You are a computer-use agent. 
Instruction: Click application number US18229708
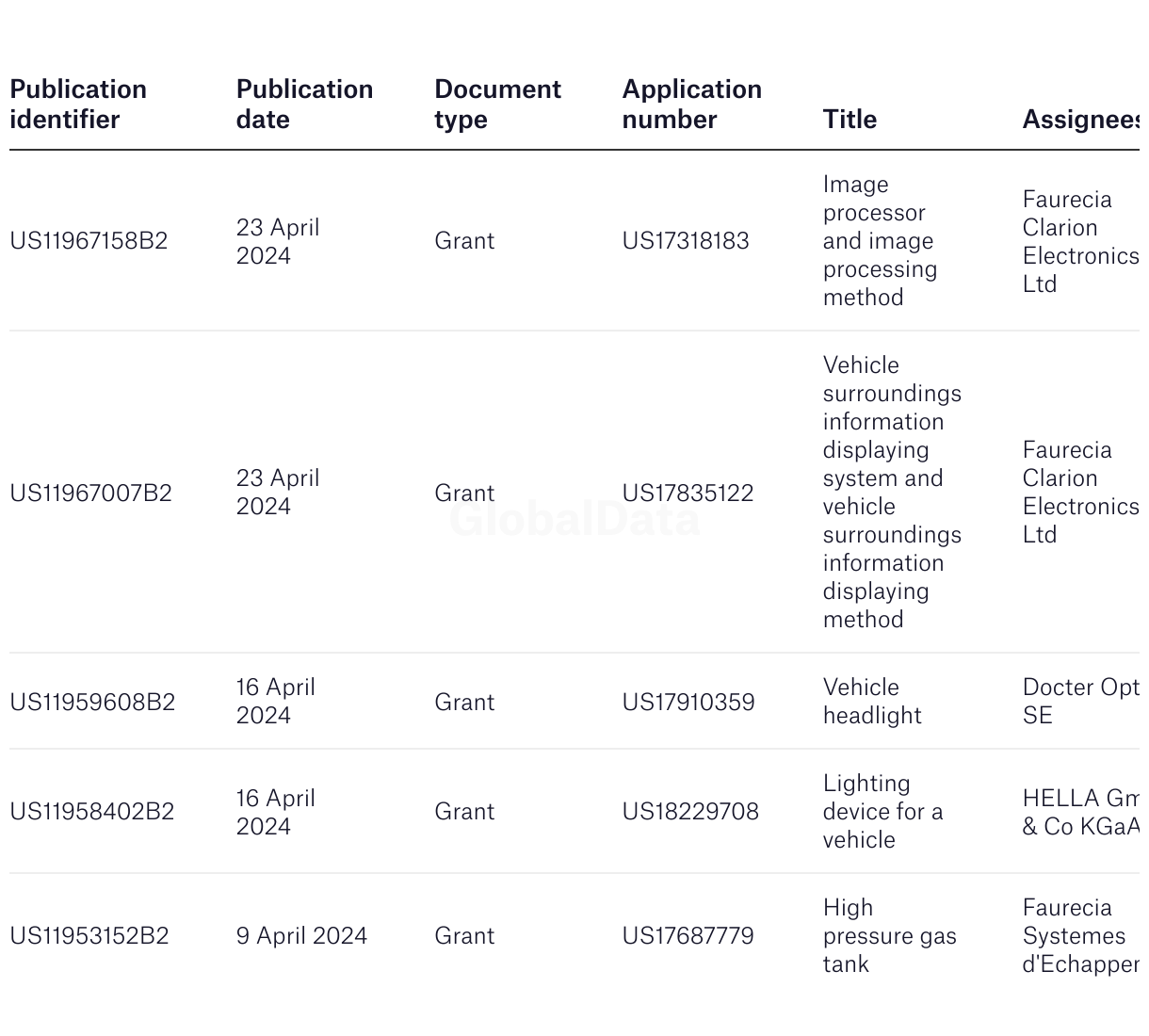tap(690, 812)
